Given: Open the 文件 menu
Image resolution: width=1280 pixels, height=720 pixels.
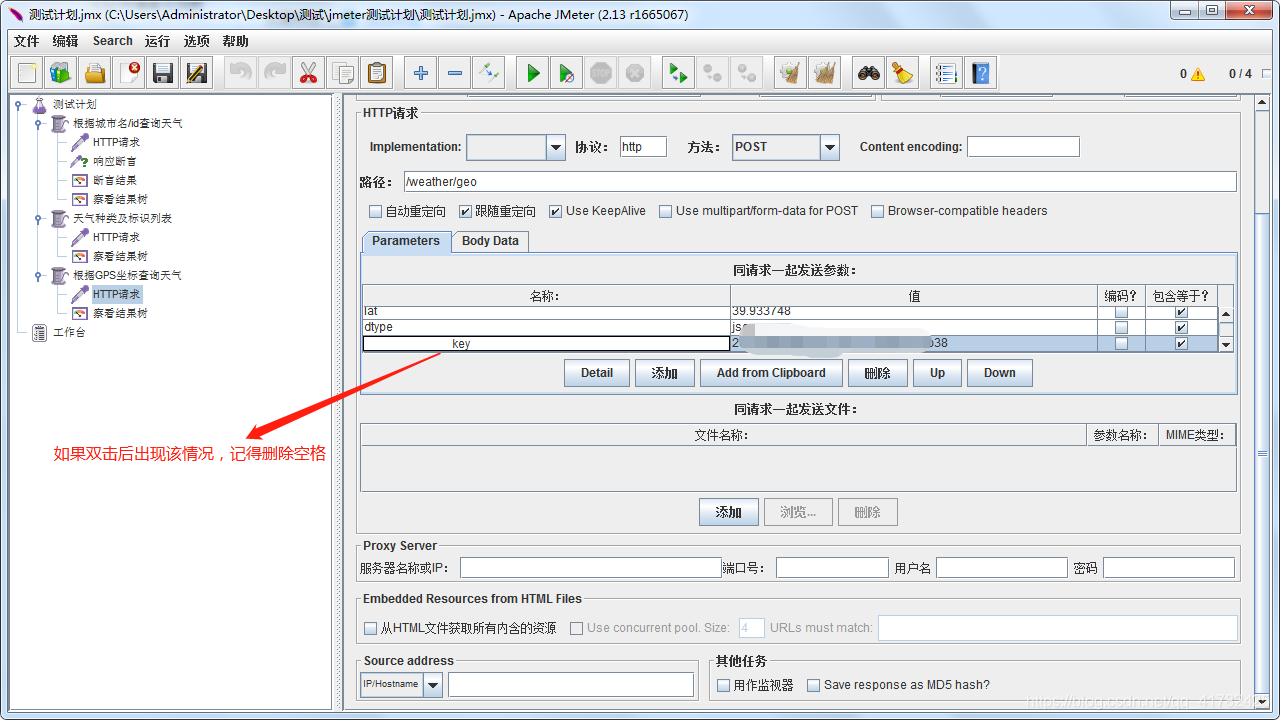Looking at the screenshot, I should coord(27,41).
